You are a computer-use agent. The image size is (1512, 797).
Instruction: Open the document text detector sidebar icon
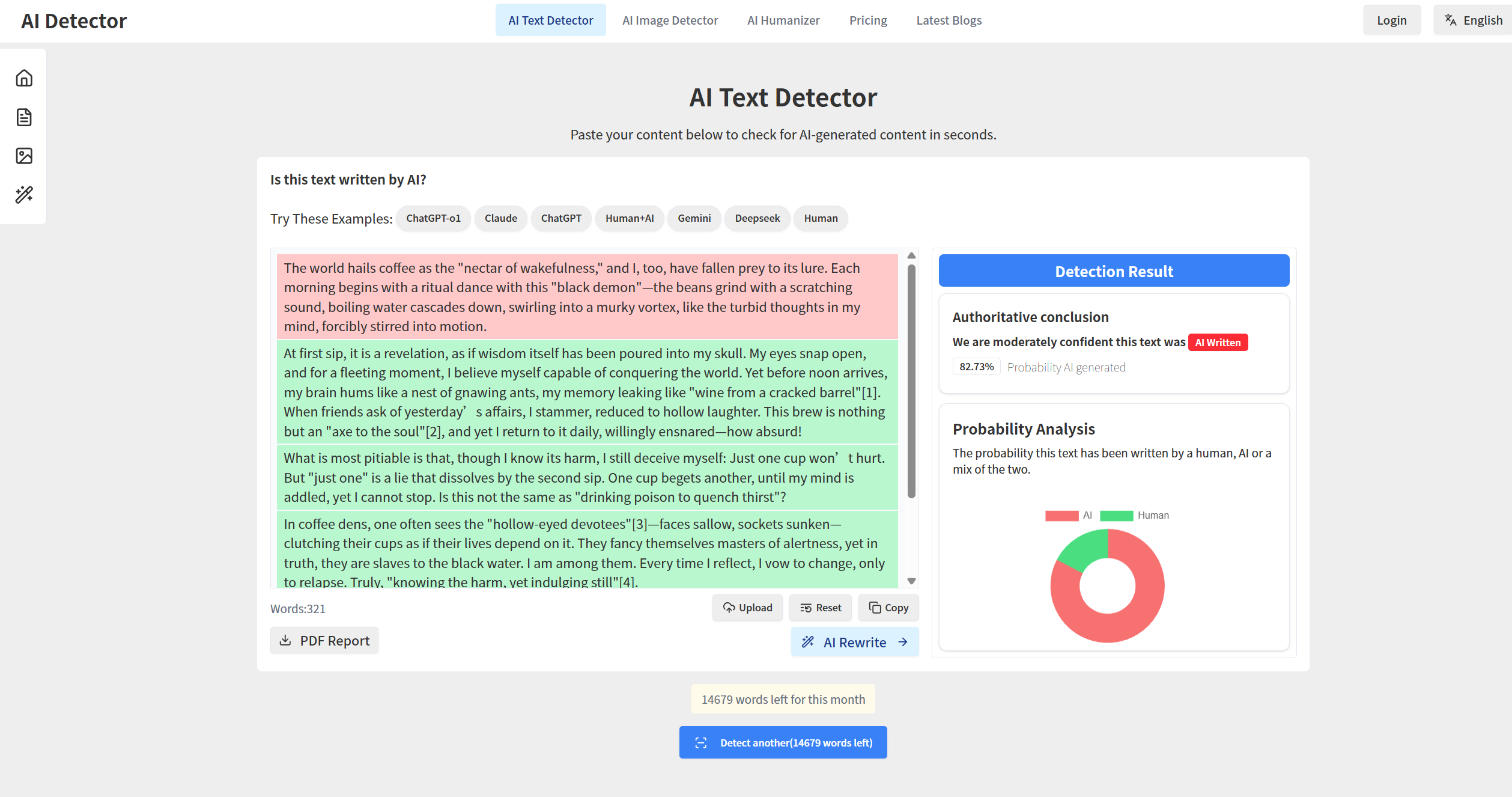[24, 117]
